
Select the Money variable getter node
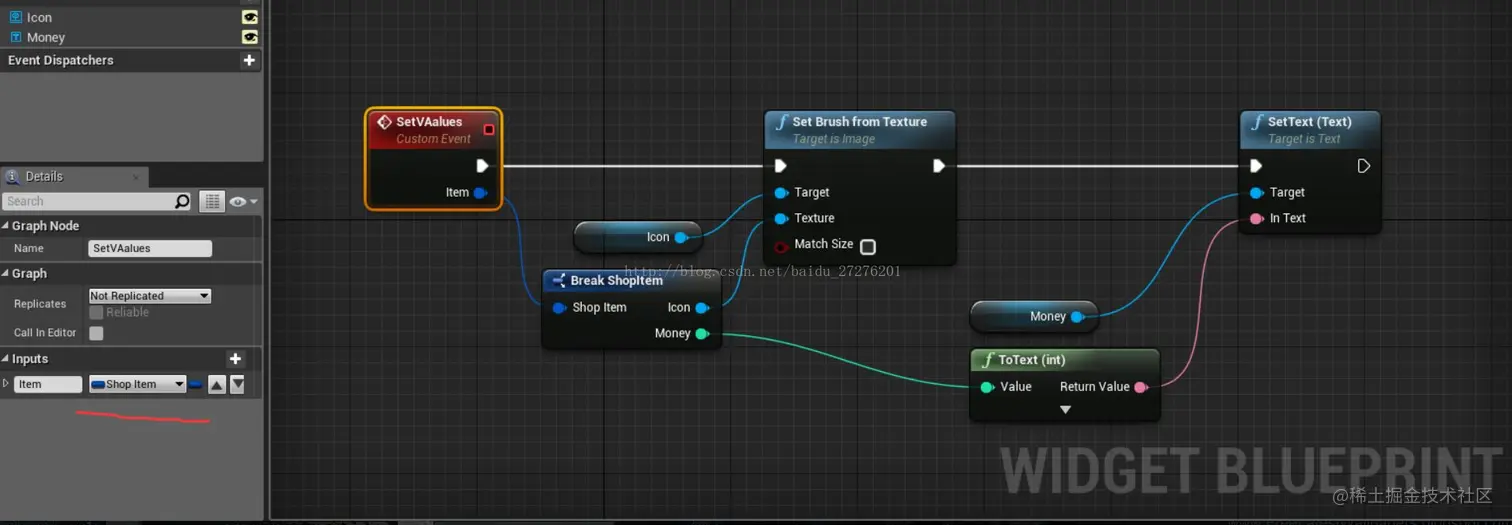(x=1034, y=316)
